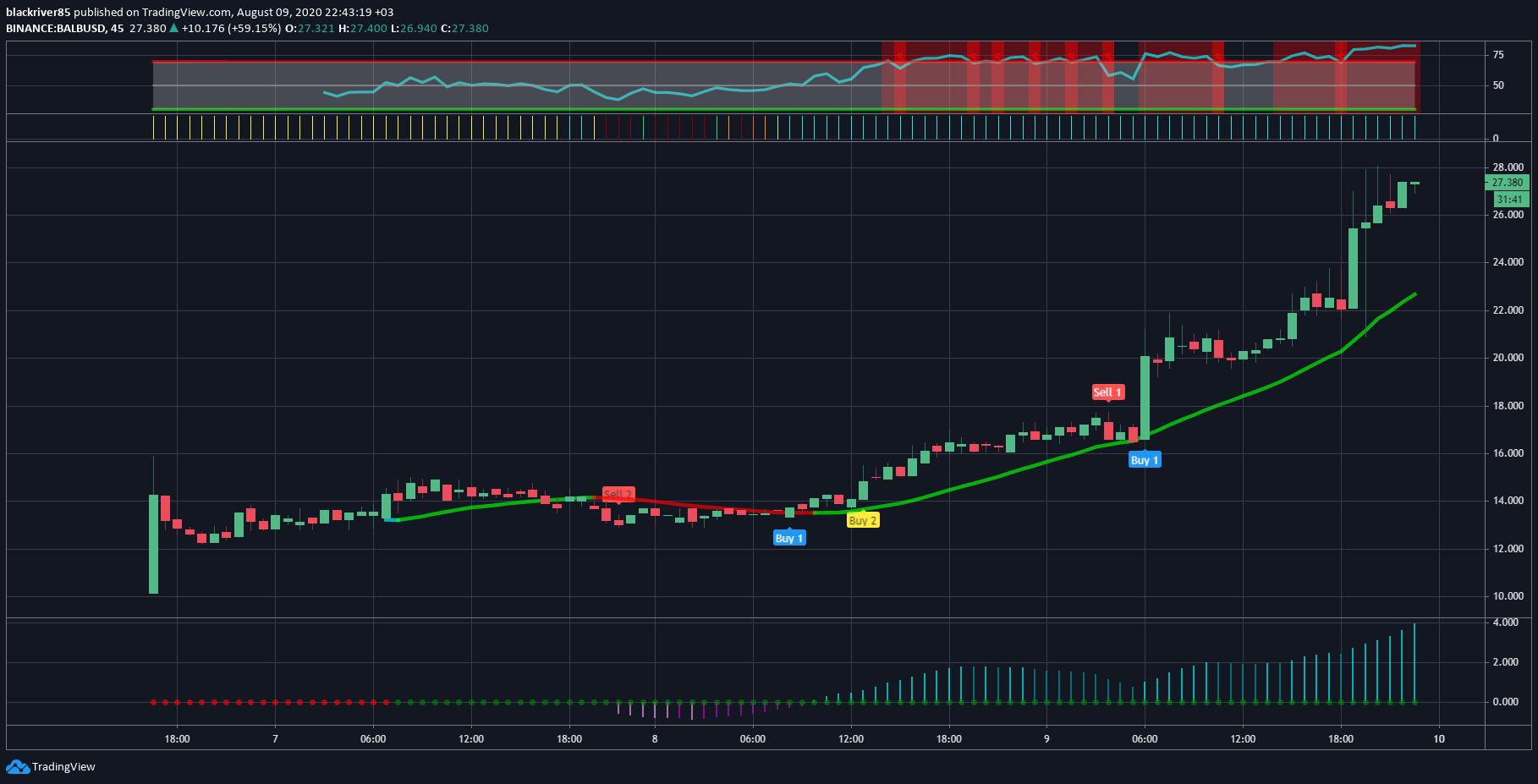
Task: Click the 50 level on oscillator scale
Action: 1498,85
